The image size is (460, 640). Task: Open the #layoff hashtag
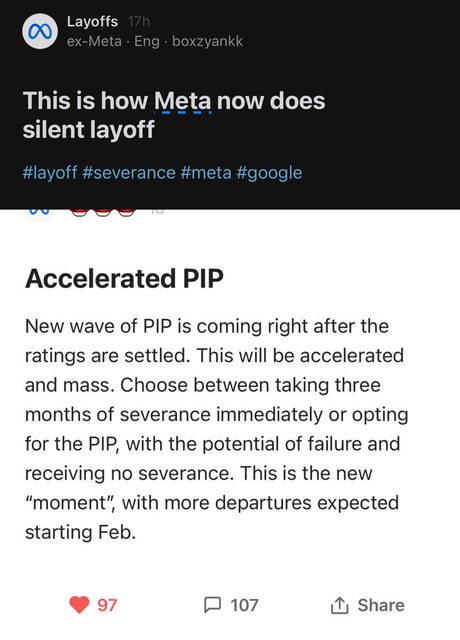pyautogui.click(x=50, y=173)
